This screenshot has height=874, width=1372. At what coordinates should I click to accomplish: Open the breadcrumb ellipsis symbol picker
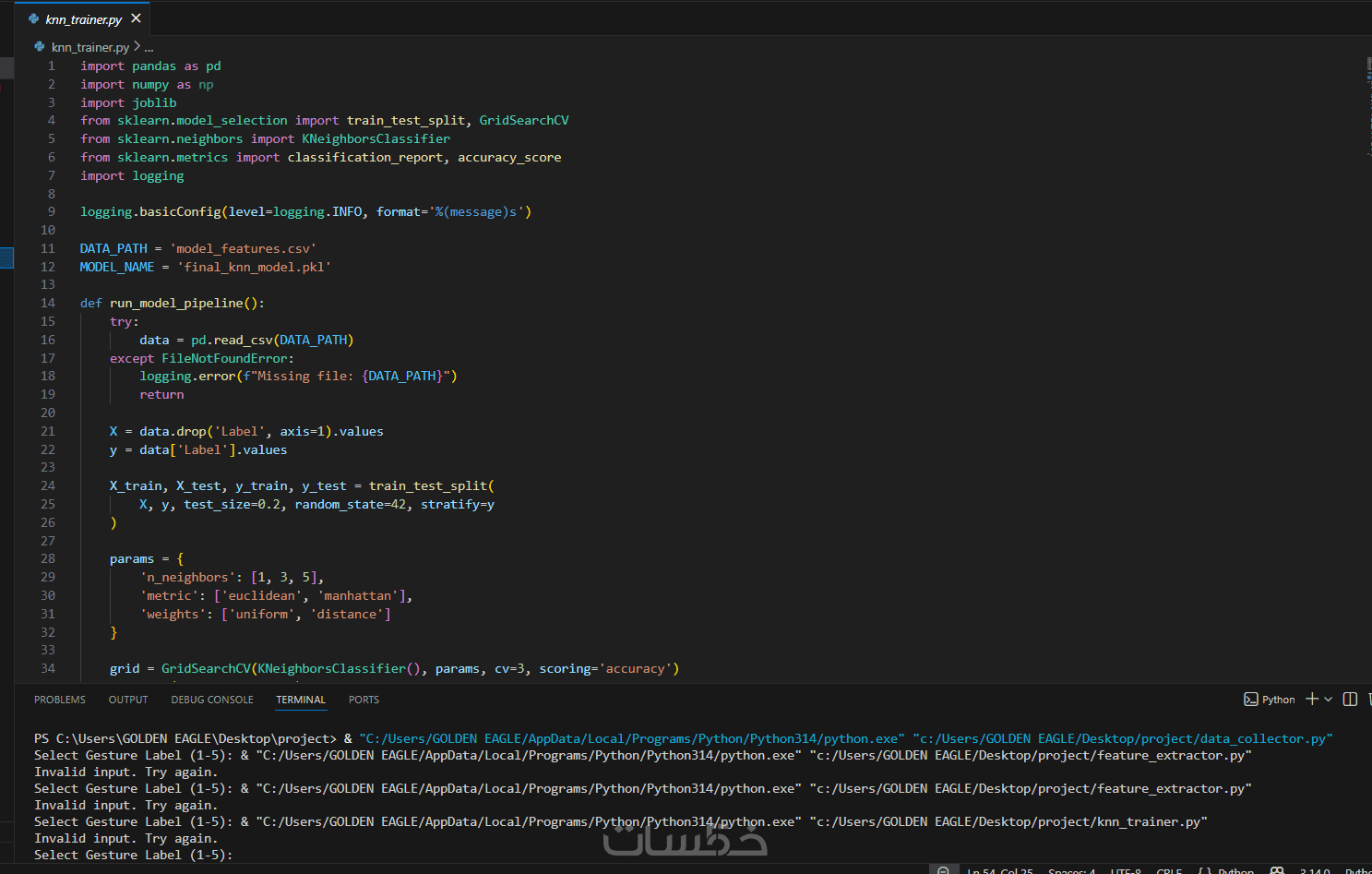[x=149, y=47]
